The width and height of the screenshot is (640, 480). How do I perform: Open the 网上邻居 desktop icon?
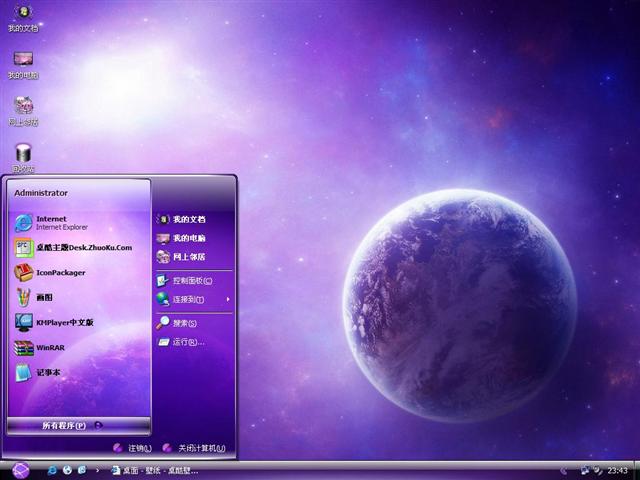point(23,109)
